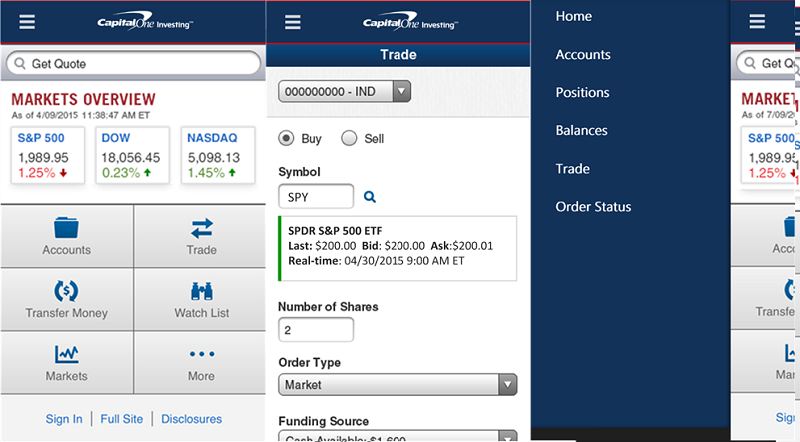Click the Get Quote search field
800x442 pixels.
[x=133, y=63]
